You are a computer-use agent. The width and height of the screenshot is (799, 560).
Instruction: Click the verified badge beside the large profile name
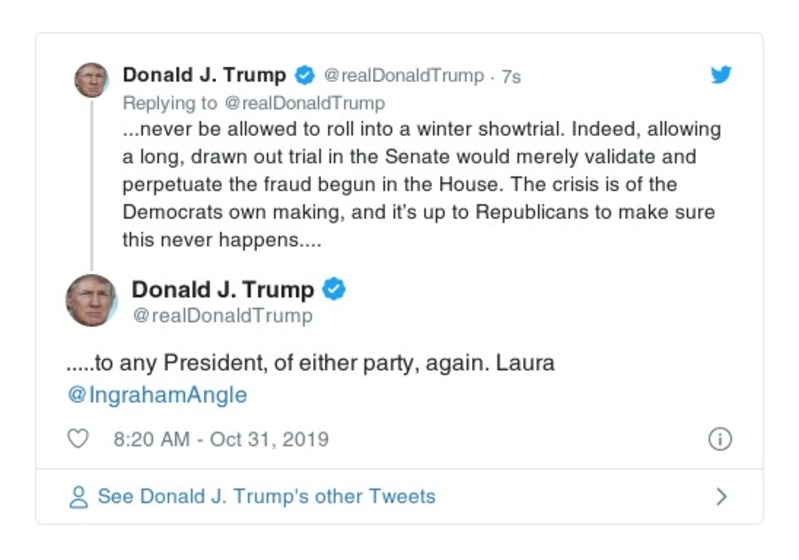pyautogui.click(x=335, y=290)
